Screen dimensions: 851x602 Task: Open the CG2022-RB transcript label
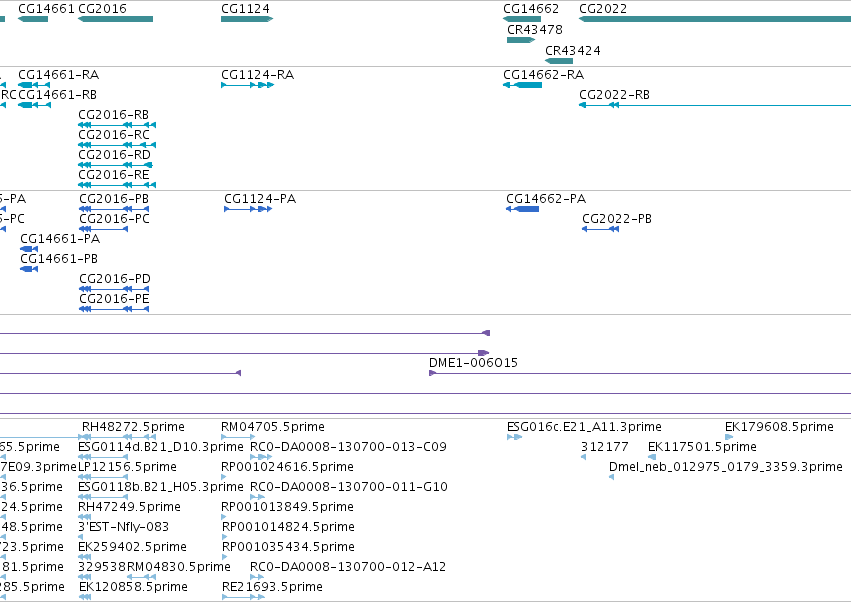[x=614, y=94]
